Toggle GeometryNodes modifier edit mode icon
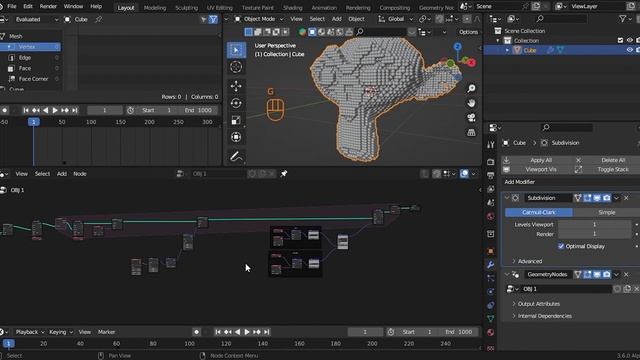Image resolution: width=640 pixels, height=360 pixels. [587, 275]
